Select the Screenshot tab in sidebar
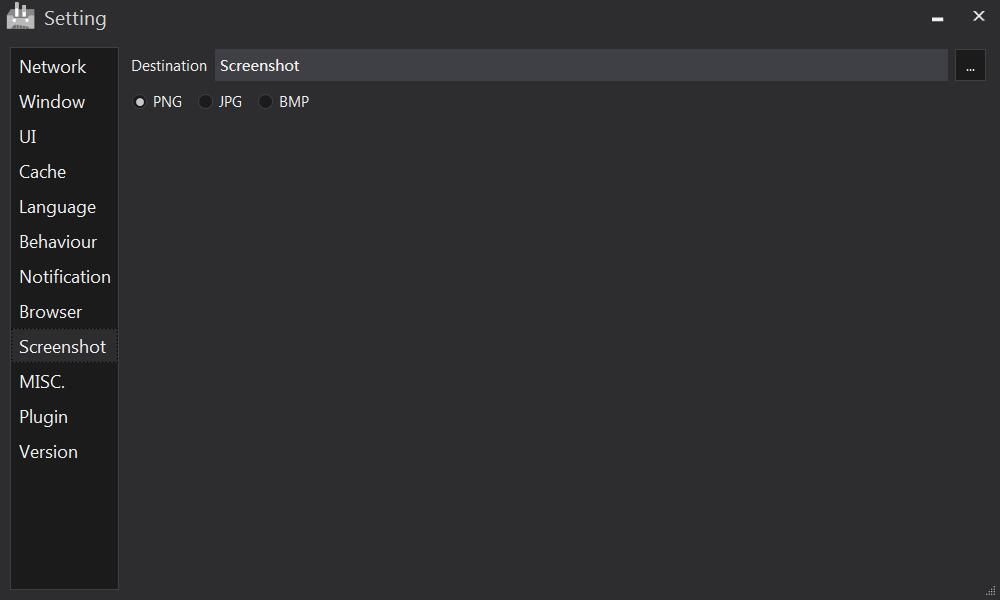The image size is (1000, 600). (64, 346)
